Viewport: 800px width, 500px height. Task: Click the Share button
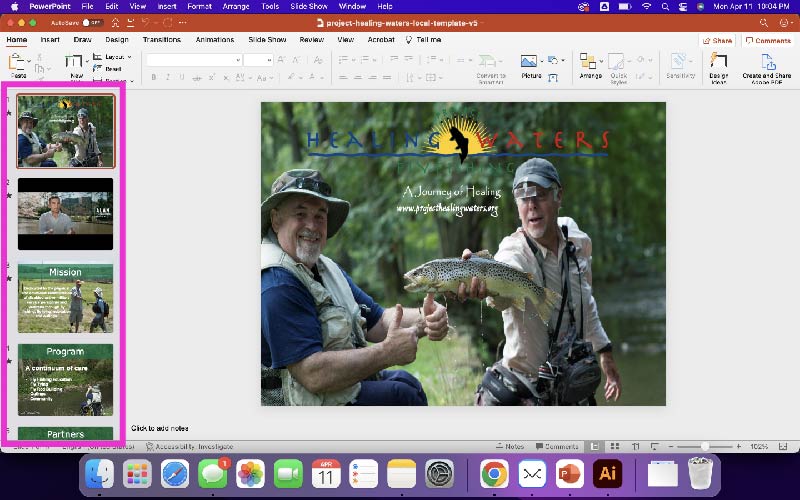(718, 40)
